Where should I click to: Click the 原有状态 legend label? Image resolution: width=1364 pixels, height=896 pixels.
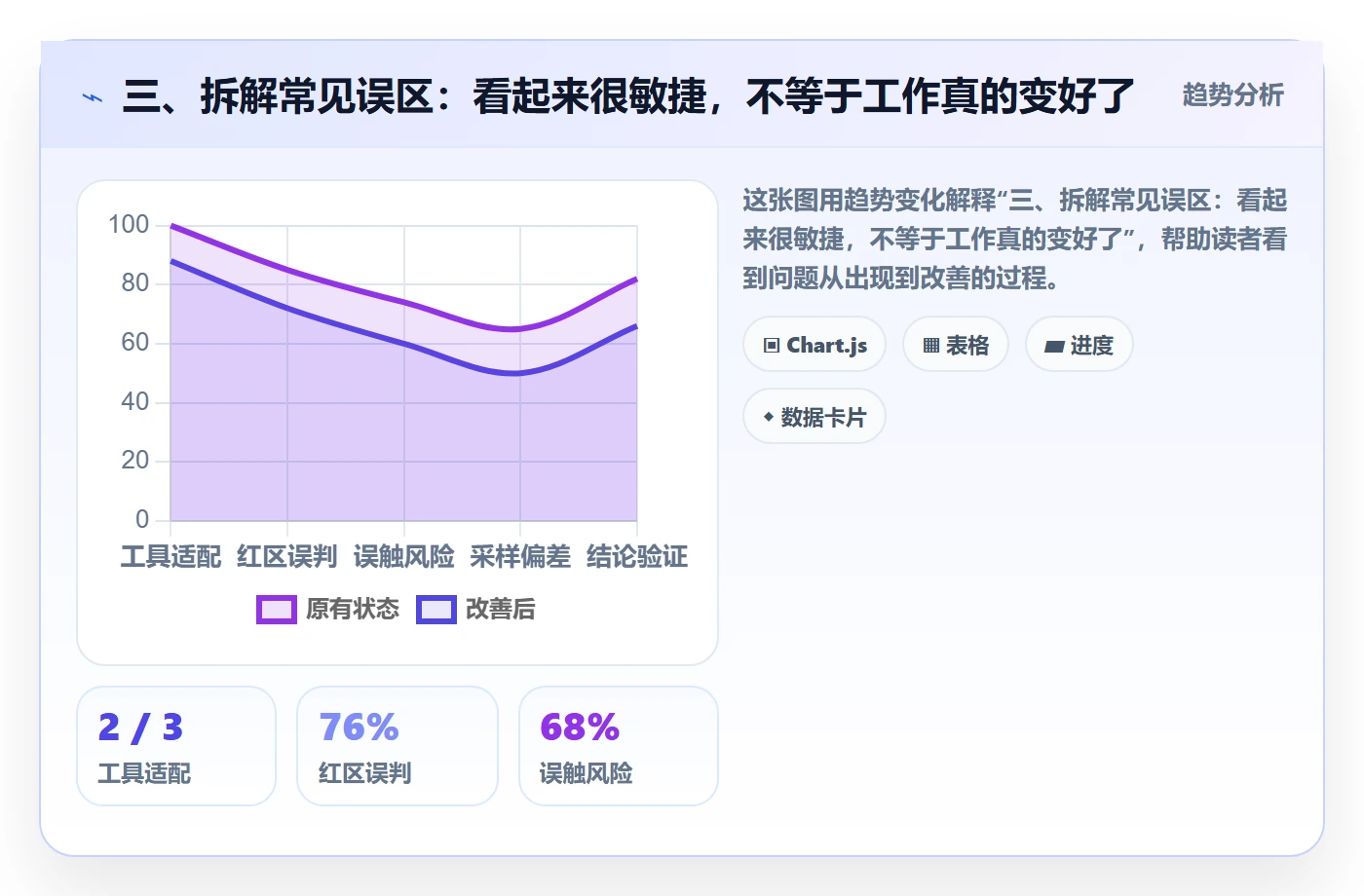pos(353,609)
